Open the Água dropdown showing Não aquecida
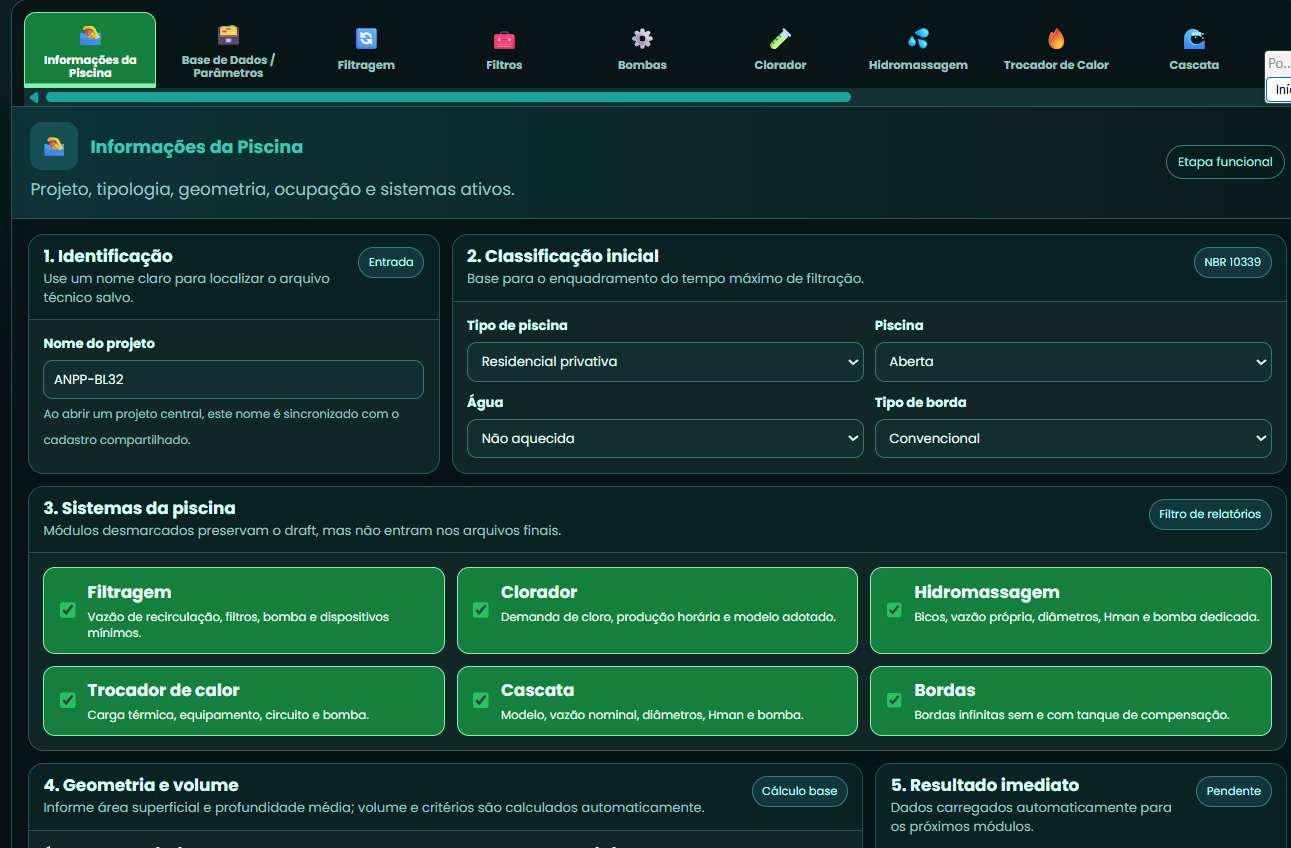This screenshot has width=1291, height=848. pos(665,438)
